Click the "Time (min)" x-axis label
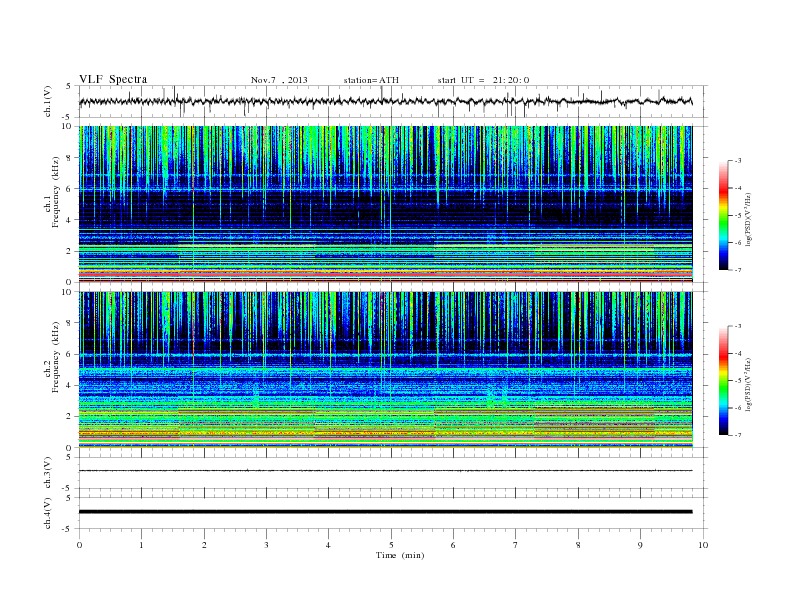 click(400, 555)
